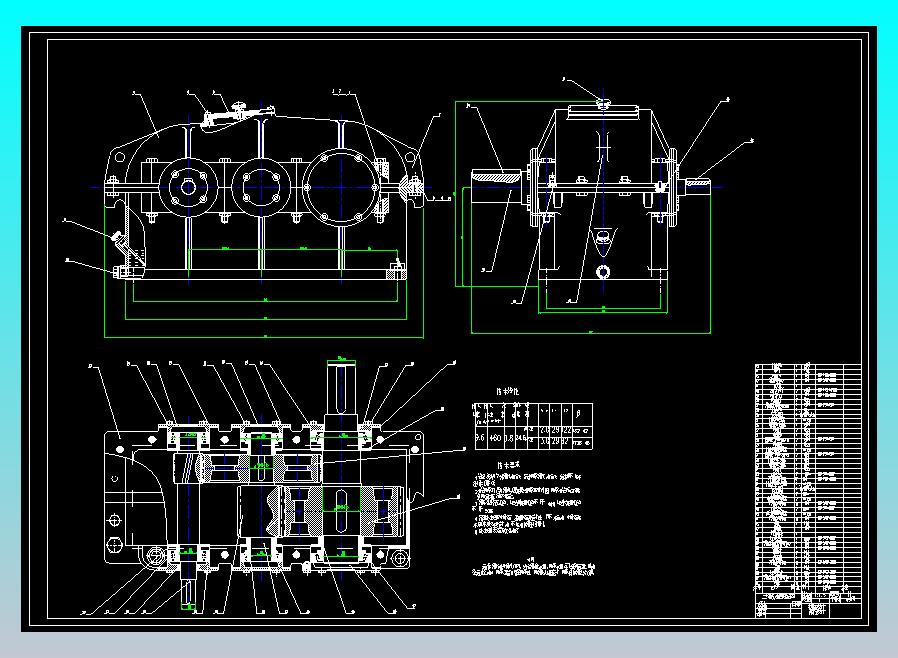
Task: Select the sectional plan view of gear train
Action: (263, 487)
